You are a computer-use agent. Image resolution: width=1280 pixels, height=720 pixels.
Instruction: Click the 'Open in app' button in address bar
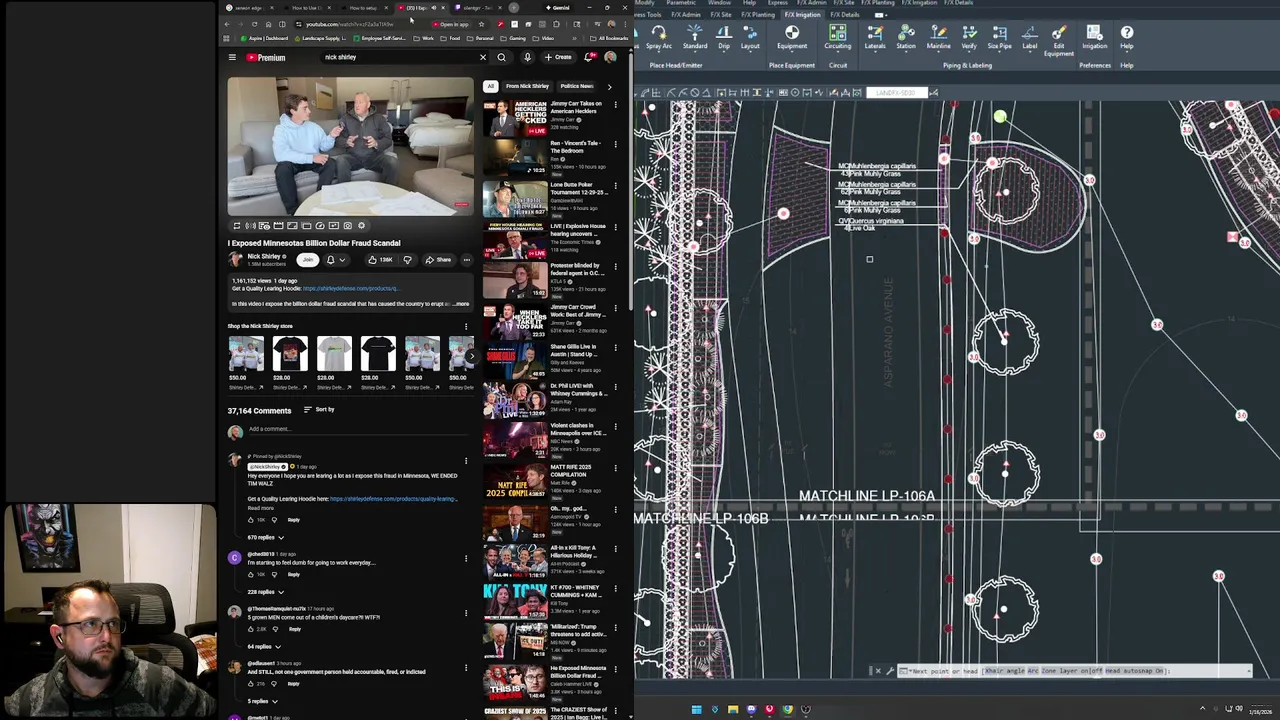tap(451, 24)
